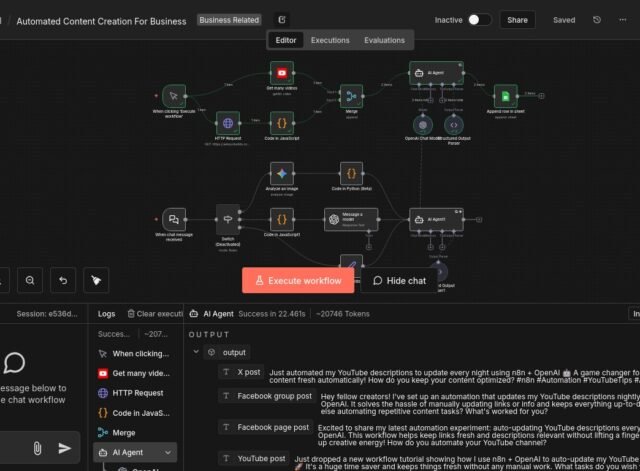
Task: Click the Execute workflow button
Action: (298, 280)
